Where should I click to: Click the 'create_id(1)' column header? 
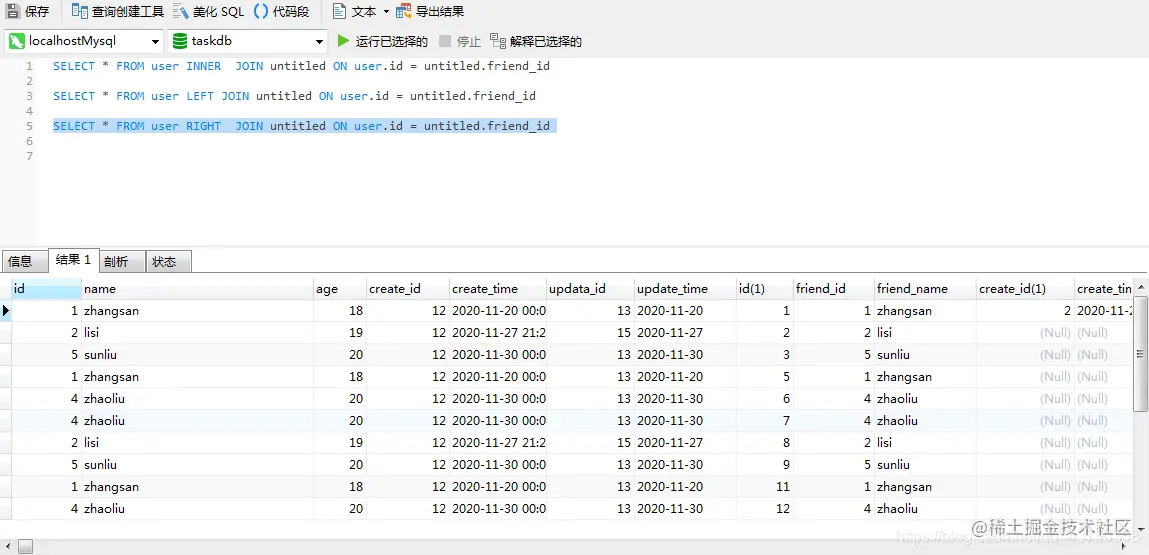[1025, 289]
